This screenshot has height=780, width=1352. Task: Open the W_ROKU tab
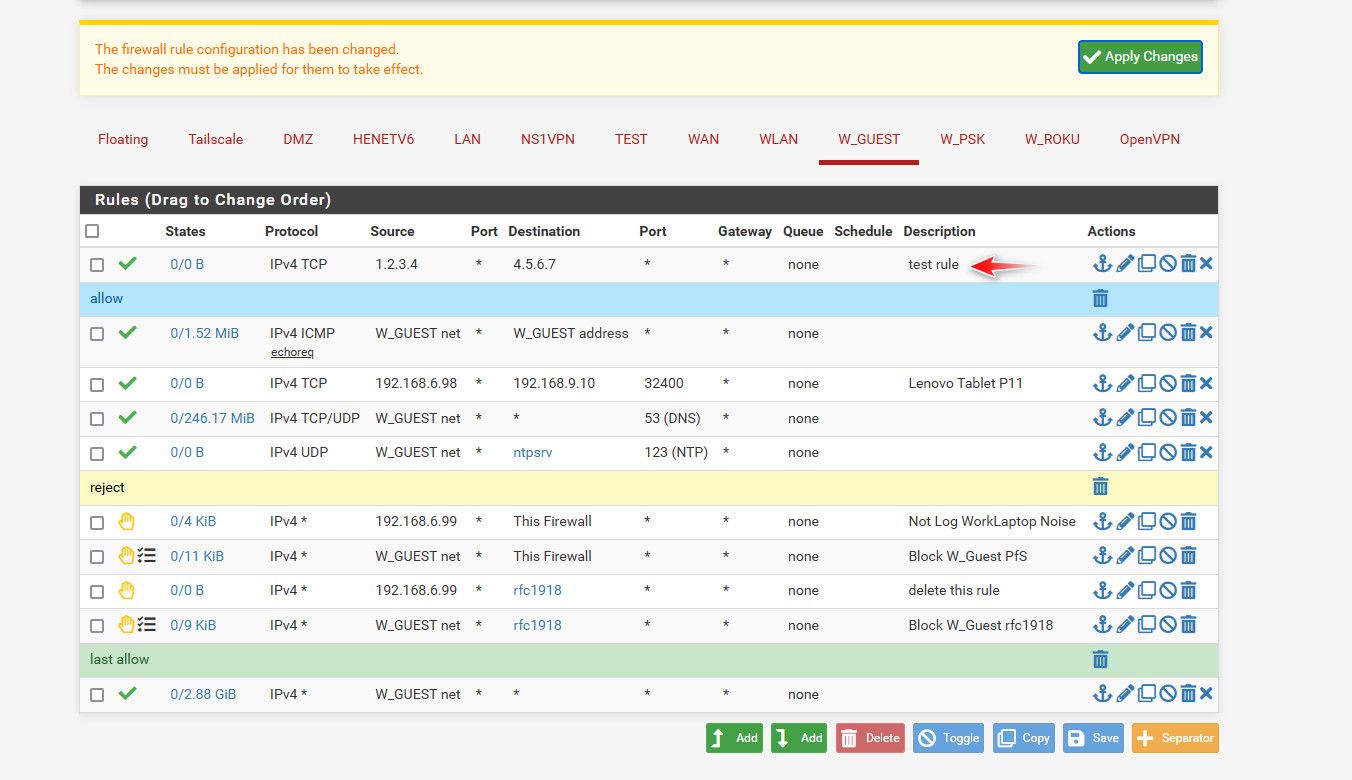pos(1052,139)
